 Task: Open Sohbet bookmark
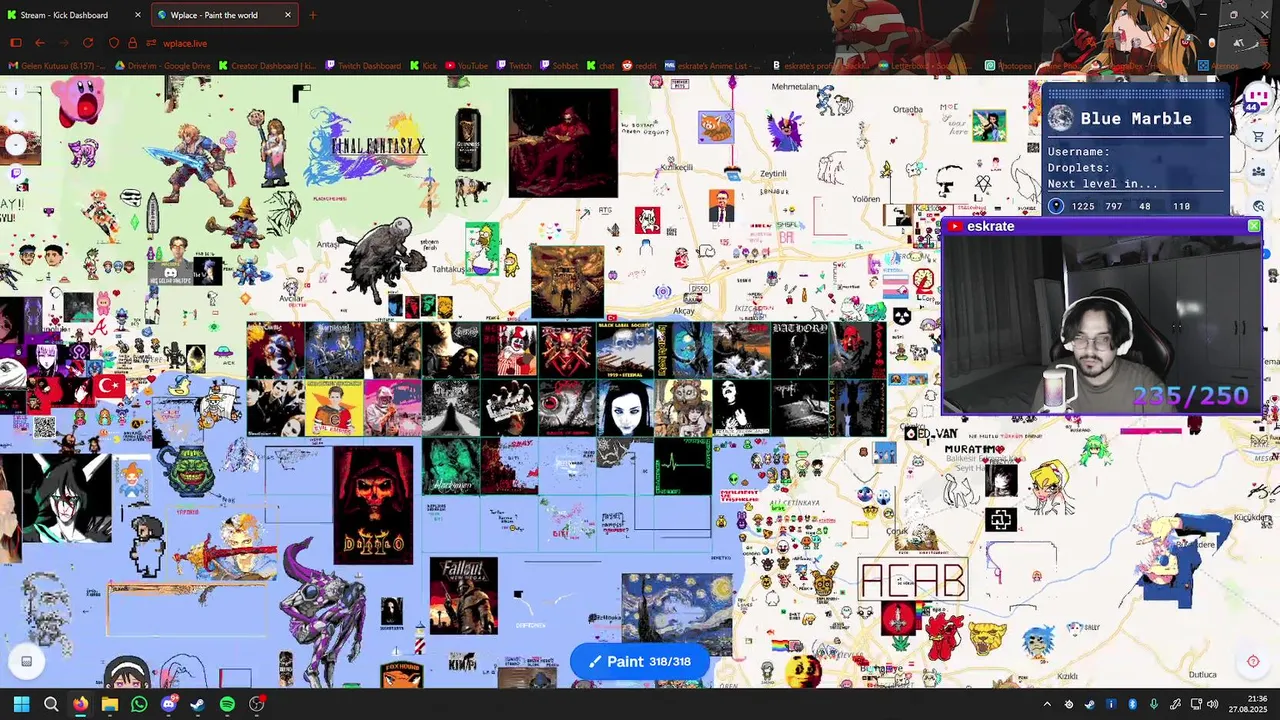(x=560, y=66)
